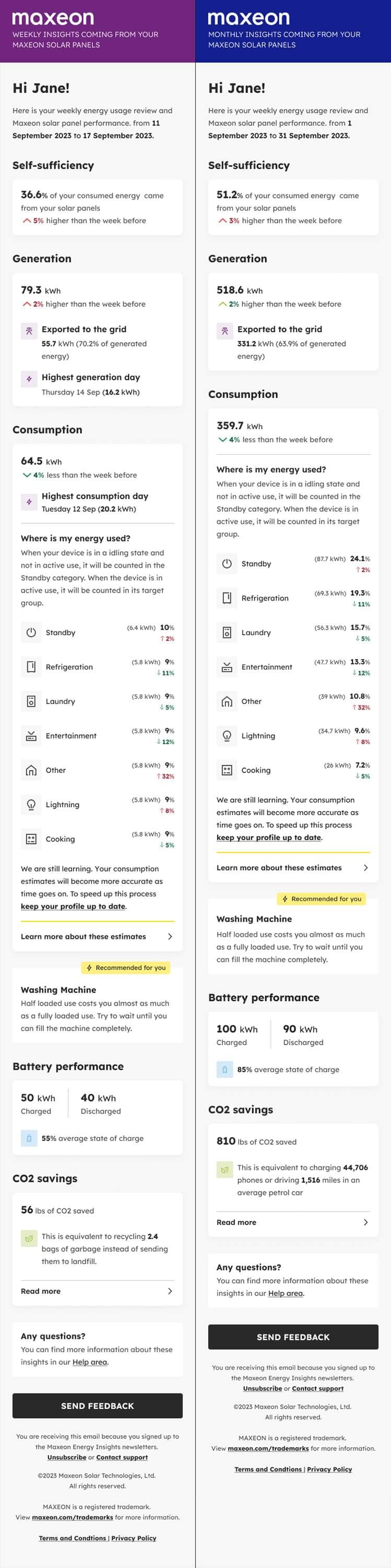Click the Highest generation day lightning icon
391x1568 pixels.
point(29,378)
